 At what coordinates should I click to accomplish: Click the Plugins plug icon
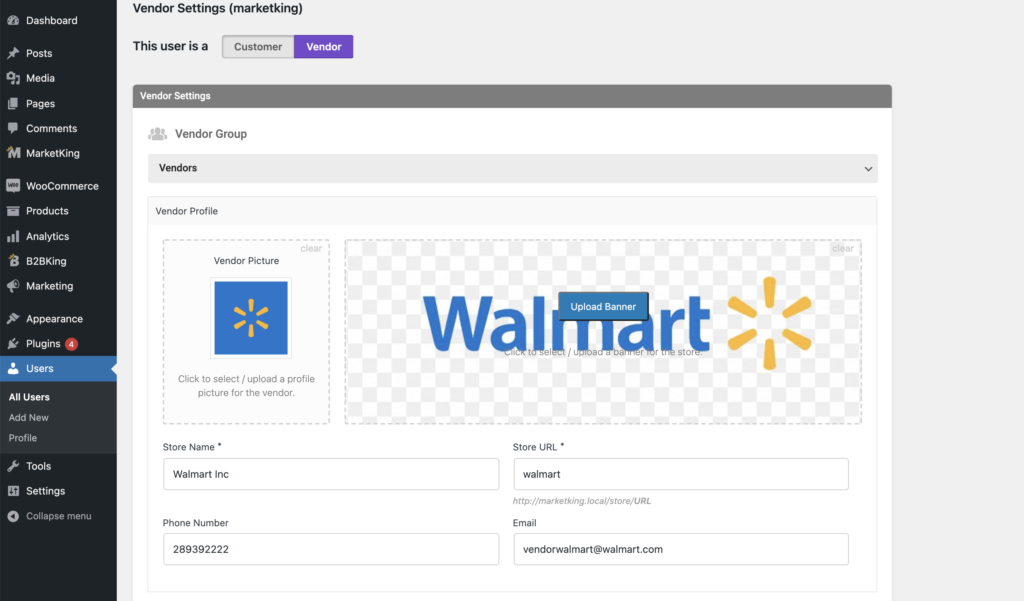[13, 344]
